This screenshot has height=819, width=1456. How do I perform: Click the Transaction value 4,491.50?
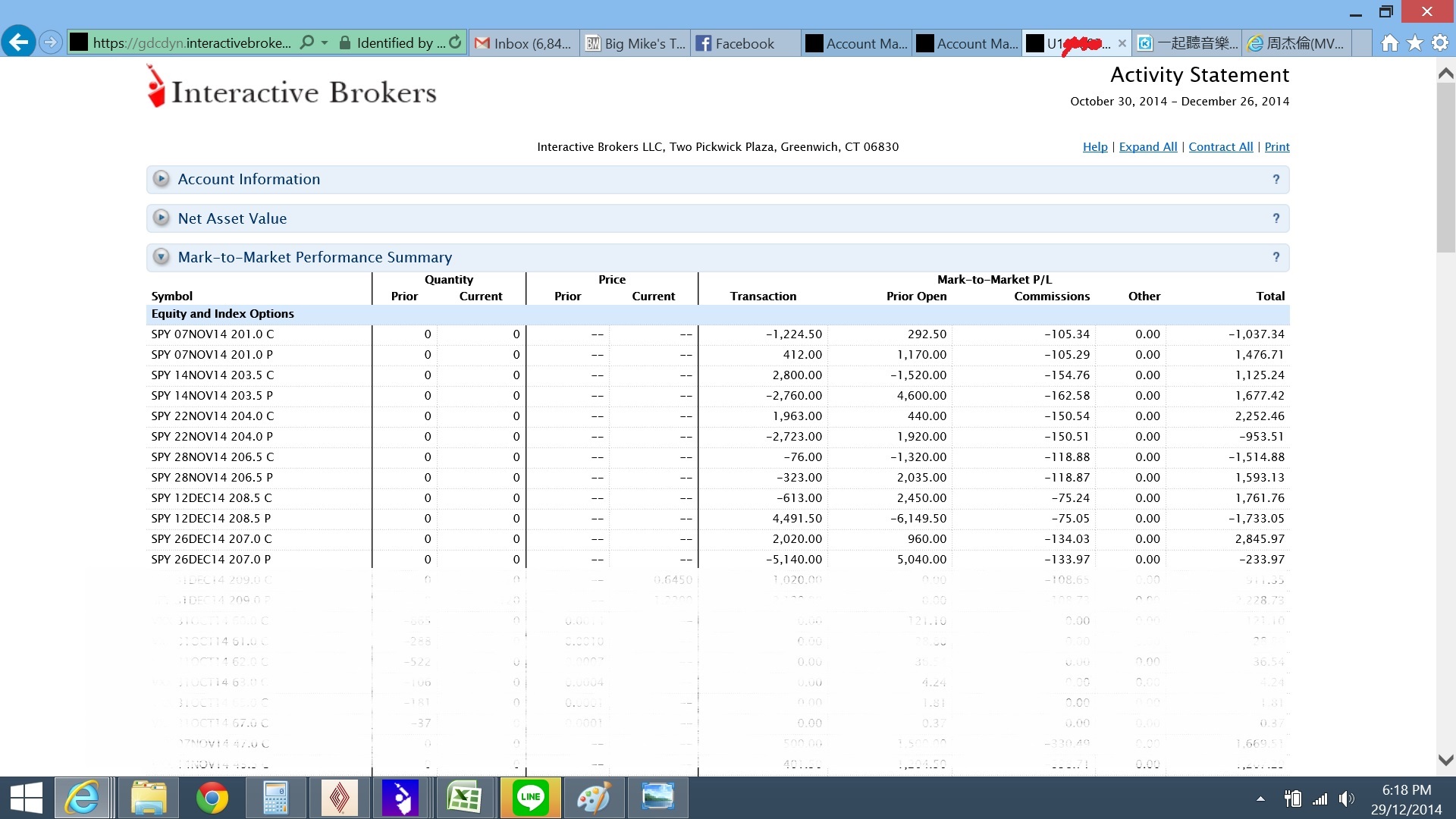click(797, 519)
